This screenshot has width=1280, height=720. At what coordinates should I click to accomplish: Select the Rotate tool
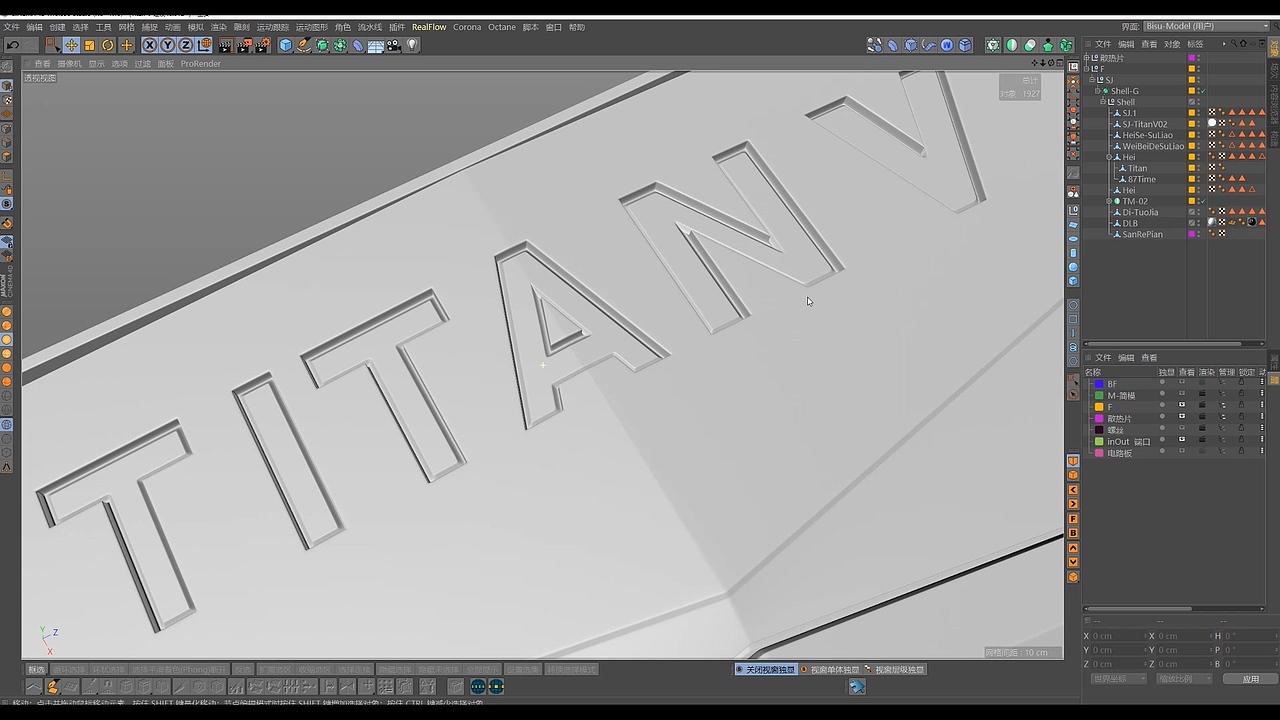click(108, 45)
